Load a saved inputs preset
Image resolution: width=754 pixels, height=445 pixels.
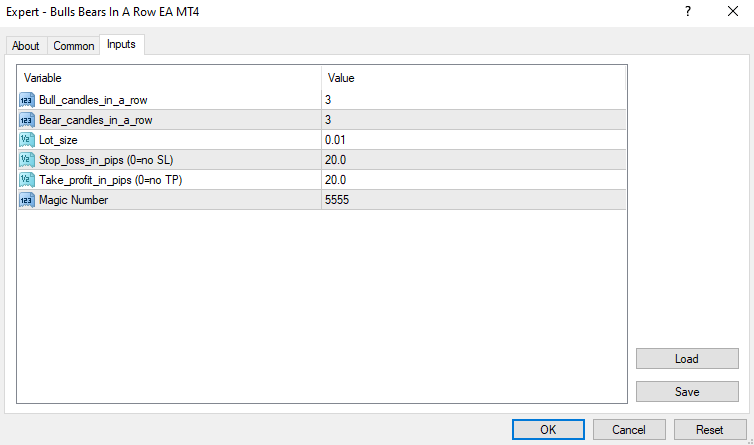[x=687, y=358]
